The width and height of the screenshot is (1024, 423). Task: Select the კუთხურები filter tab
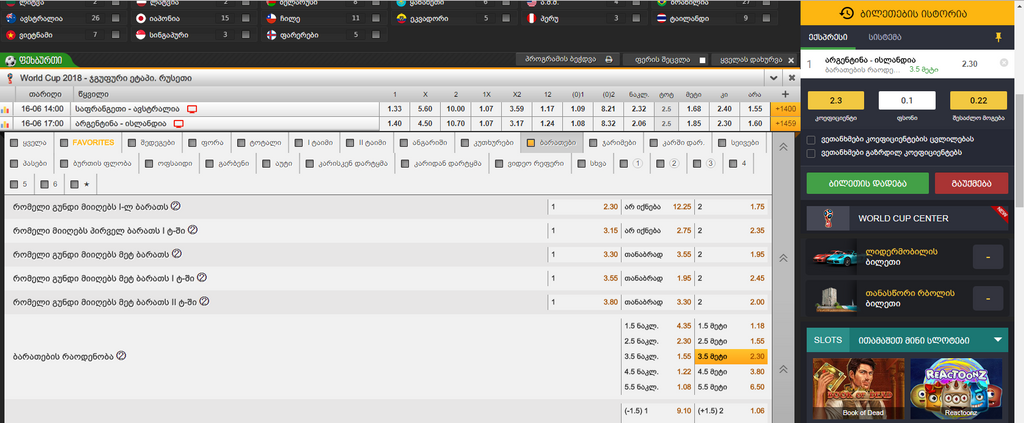[487, 142]
